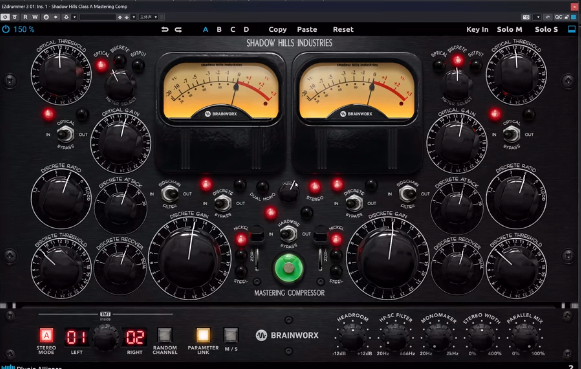Viewport: 581px width, 369px height.
Task: Select setting slot D
Action: [x=246, y=30]
